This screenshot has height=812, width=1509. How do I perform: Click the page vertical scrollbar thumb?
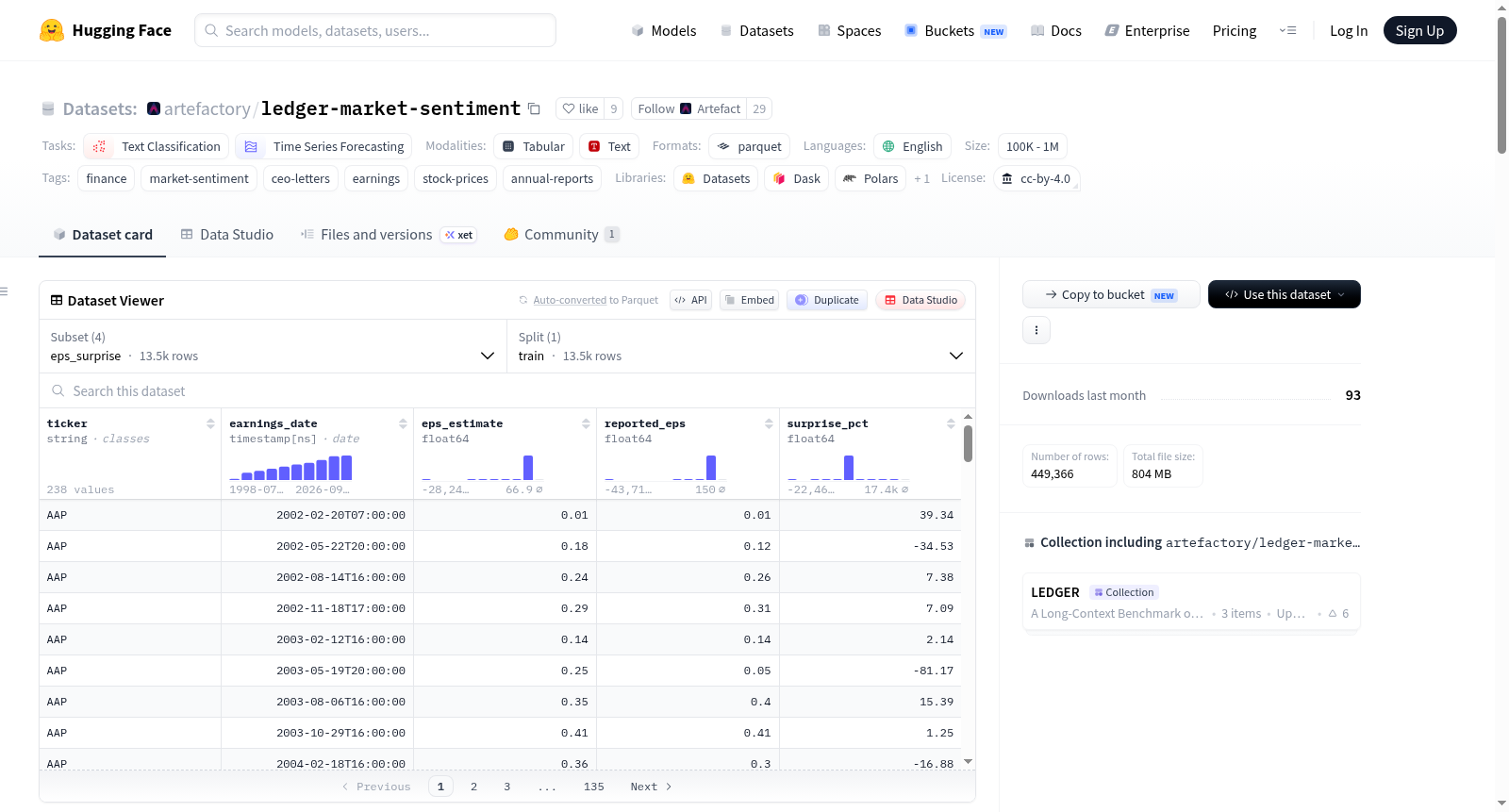[x=1501, y=85]
